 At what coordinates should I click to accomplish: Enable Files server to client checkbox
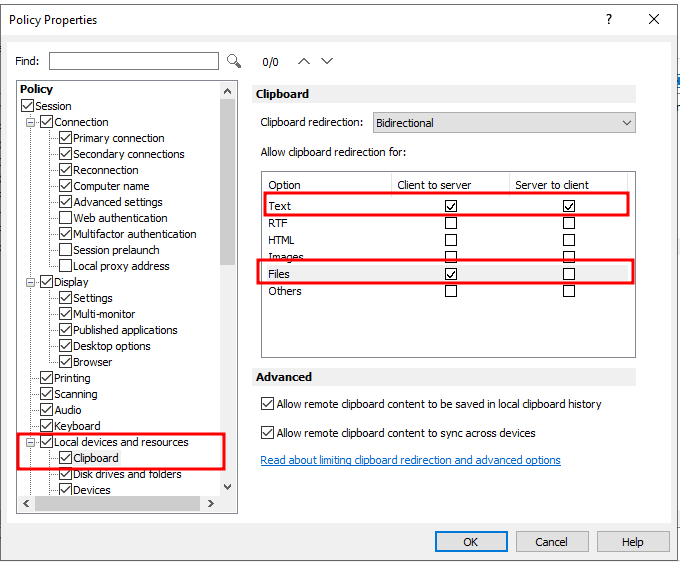pyautogui.click(x=569, y=273)
